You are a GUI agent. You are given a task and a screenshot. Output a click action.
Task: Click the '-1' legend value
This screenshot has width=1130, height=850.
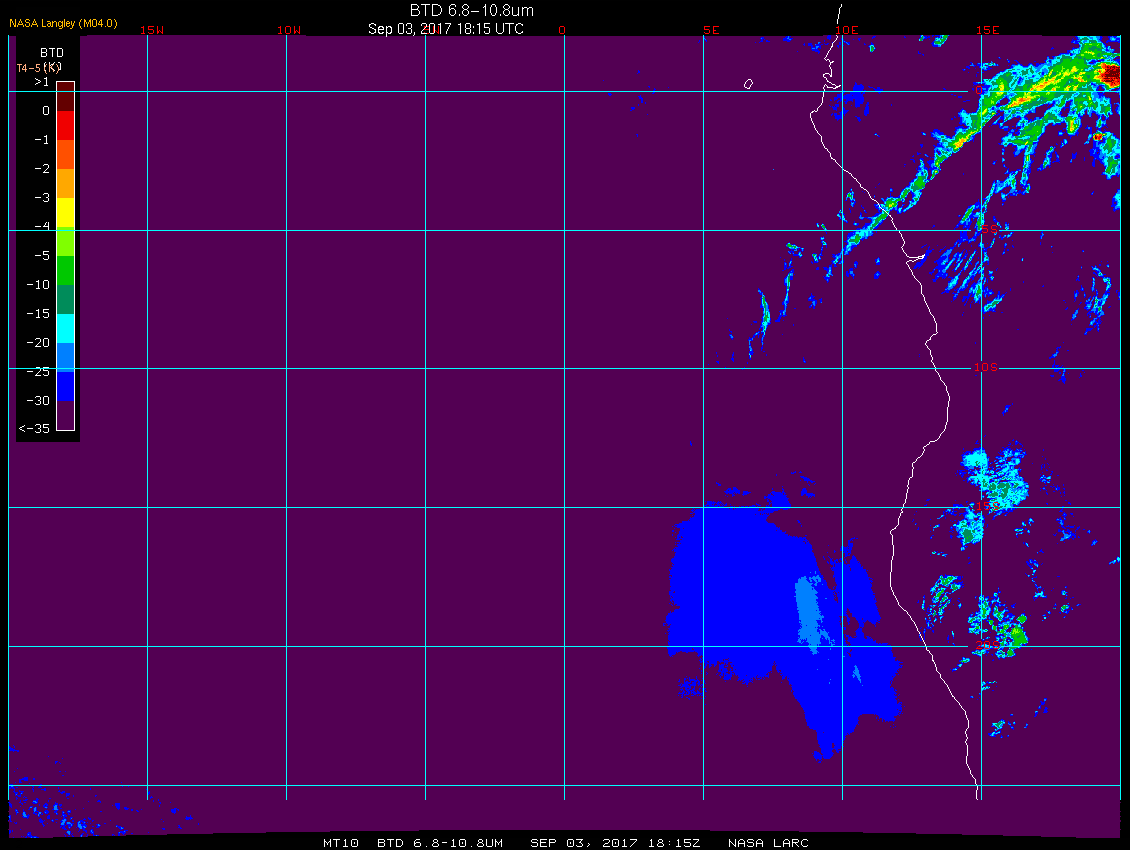click(42, 140)
